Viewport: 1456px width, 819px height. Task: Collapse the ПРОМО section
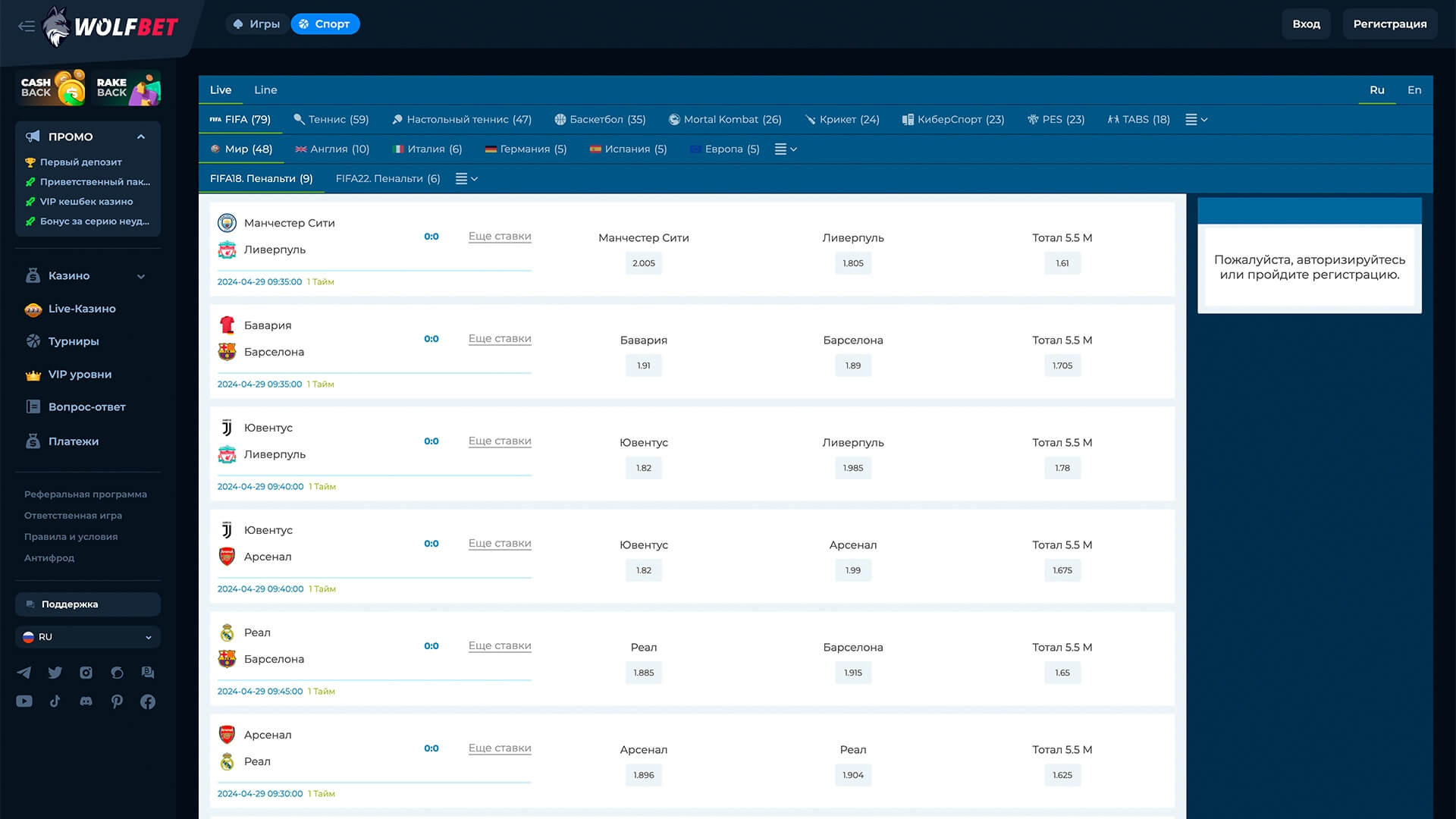click(x=141, y=137)
